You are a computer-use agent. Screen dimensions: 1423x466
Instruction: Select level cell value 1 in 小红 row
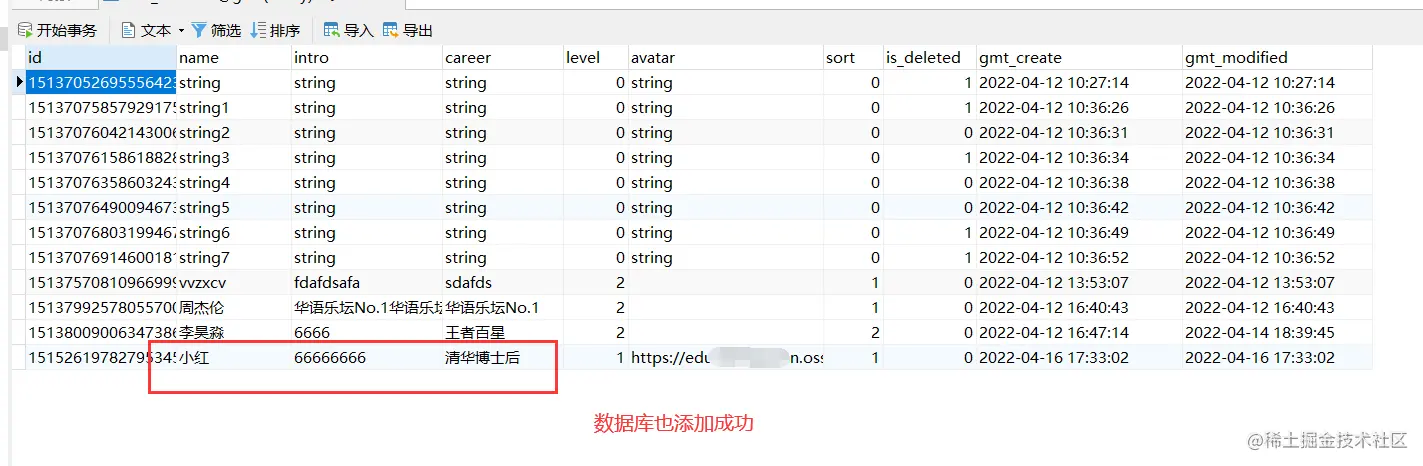pos(595,357)
